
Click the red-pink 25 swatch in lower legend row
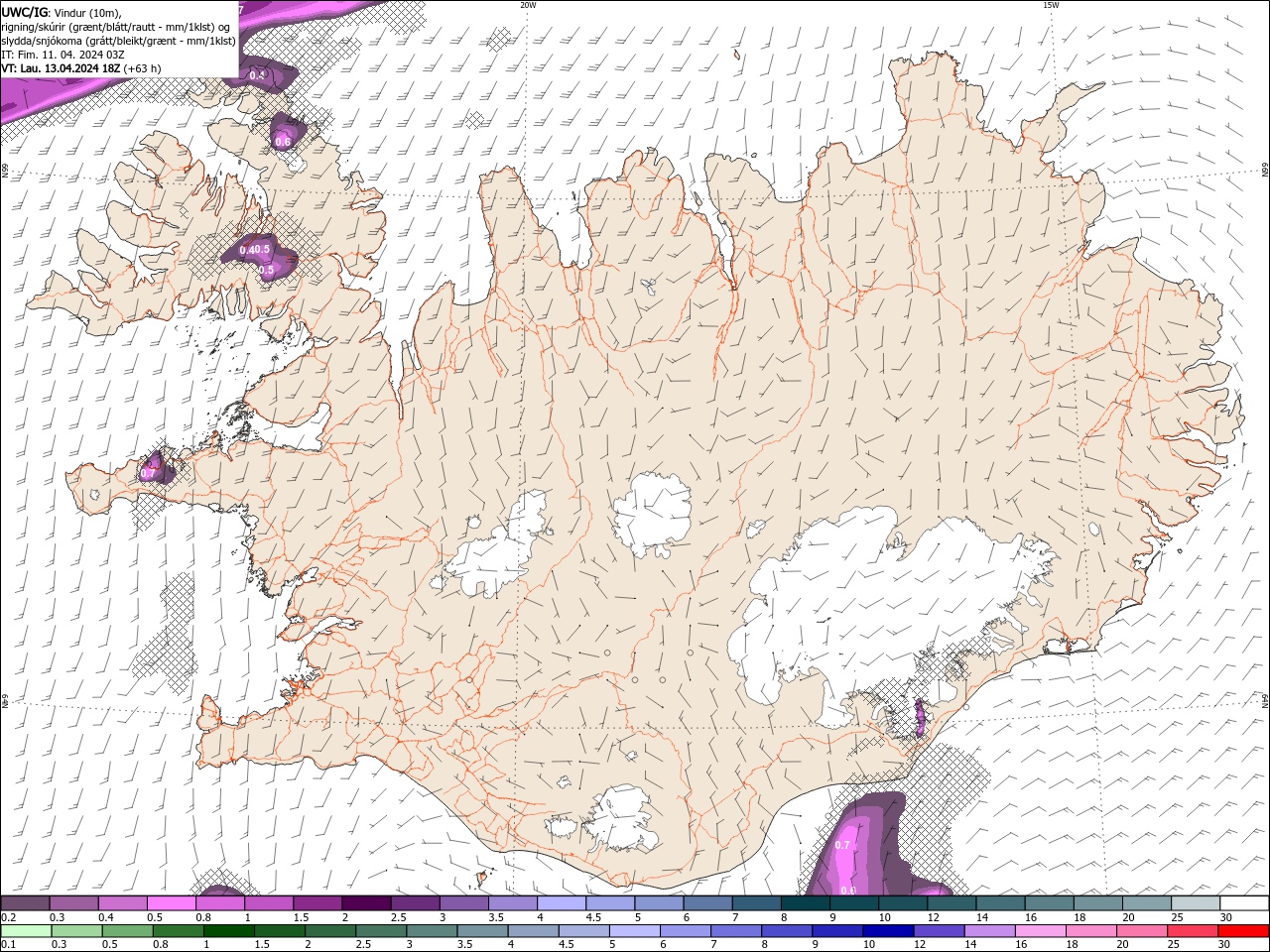pyautogui.click(x=1194, y=931)
